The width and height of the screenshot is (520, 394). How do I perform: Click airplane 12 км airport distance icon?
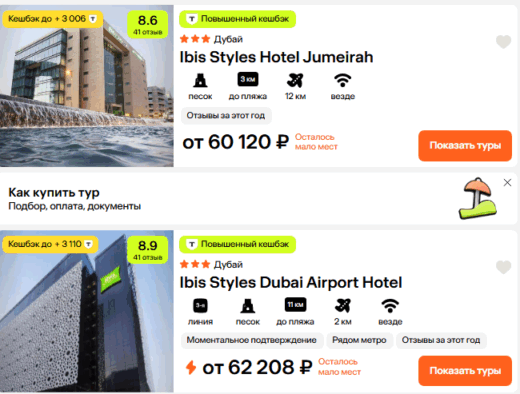295,80
